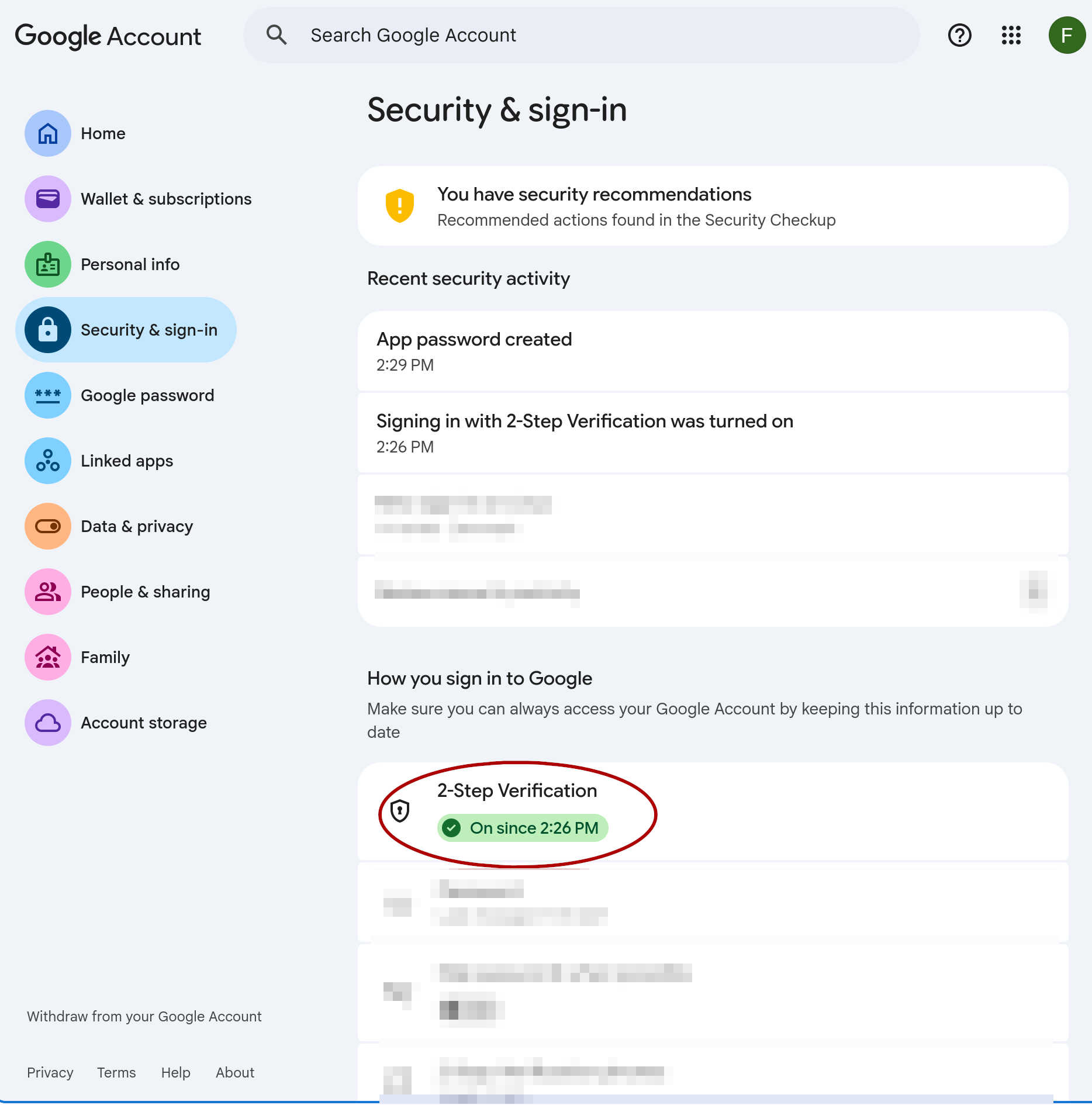
Task: Open the Google apps grid
Action: (1011, 35)
